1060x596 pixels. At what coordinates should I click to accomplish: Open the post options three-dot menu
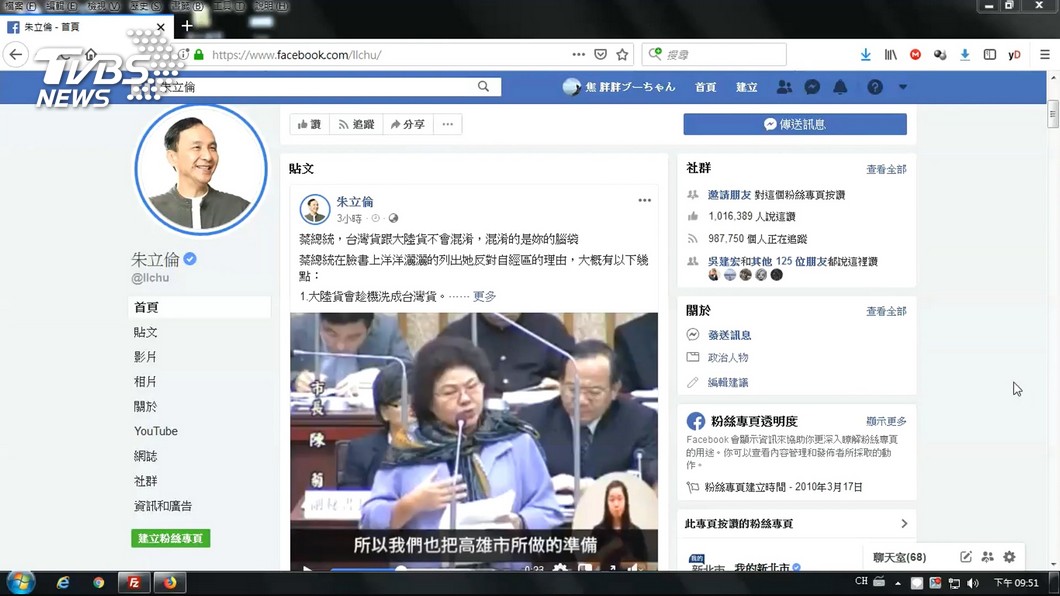(644, 200)
